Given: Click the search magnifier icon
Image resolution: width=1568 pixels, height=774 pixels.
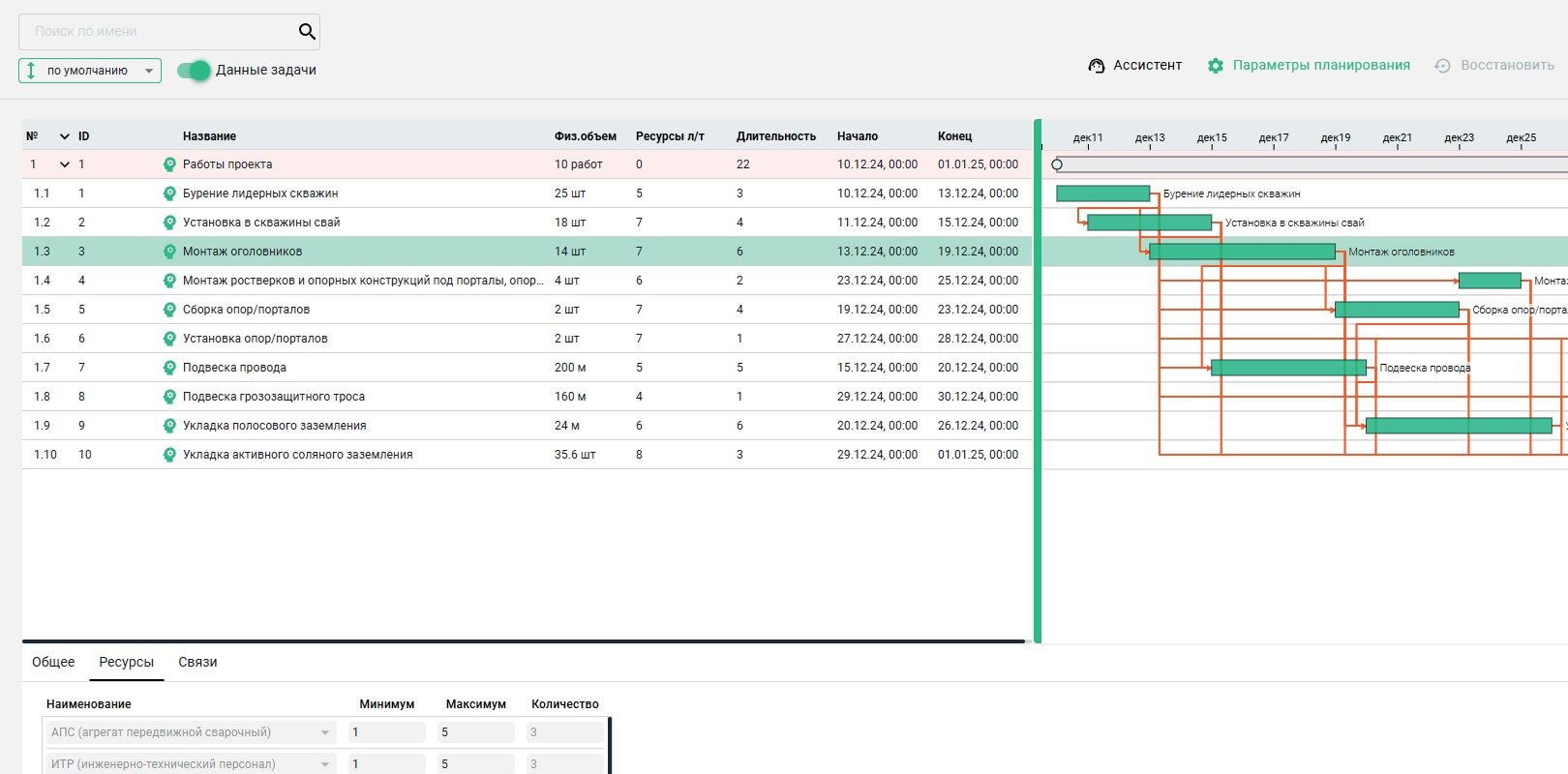Looking at the screenshot, I should [307, 32].
